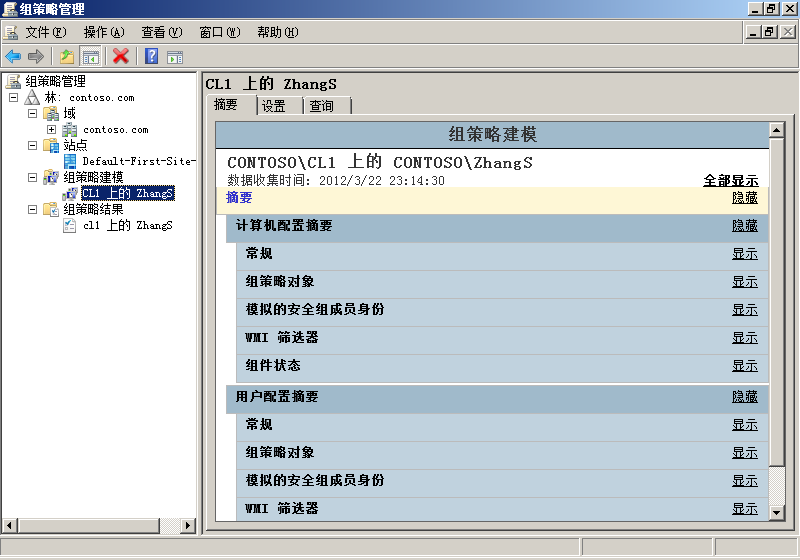
Task: Select the 组策略管理 root tree item
Action: point(56,81)
